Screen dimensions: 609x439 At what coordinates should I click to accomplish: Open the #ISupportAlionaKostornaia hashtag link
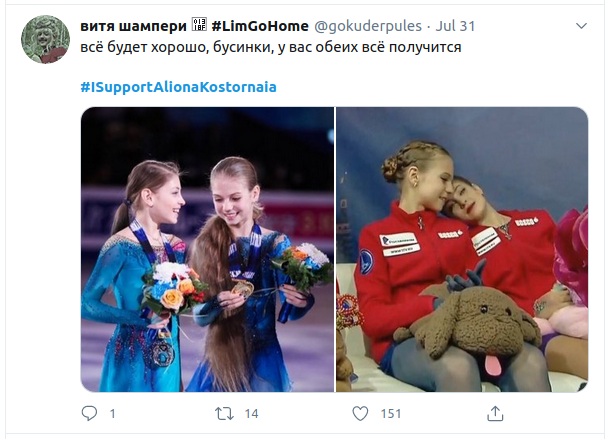178,87
